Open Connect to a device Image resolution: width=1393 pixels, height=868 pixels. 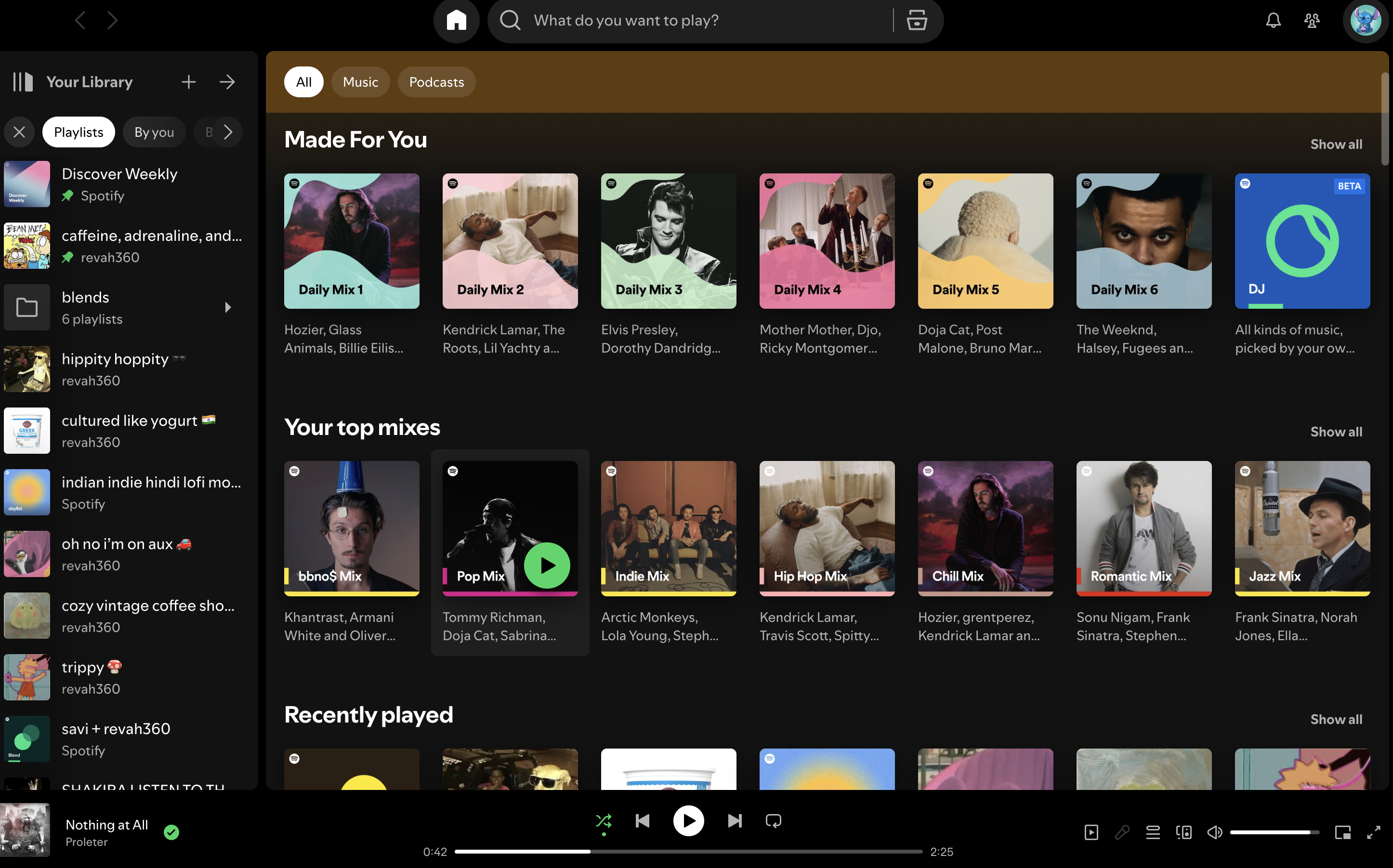(x=1183, y=832)
